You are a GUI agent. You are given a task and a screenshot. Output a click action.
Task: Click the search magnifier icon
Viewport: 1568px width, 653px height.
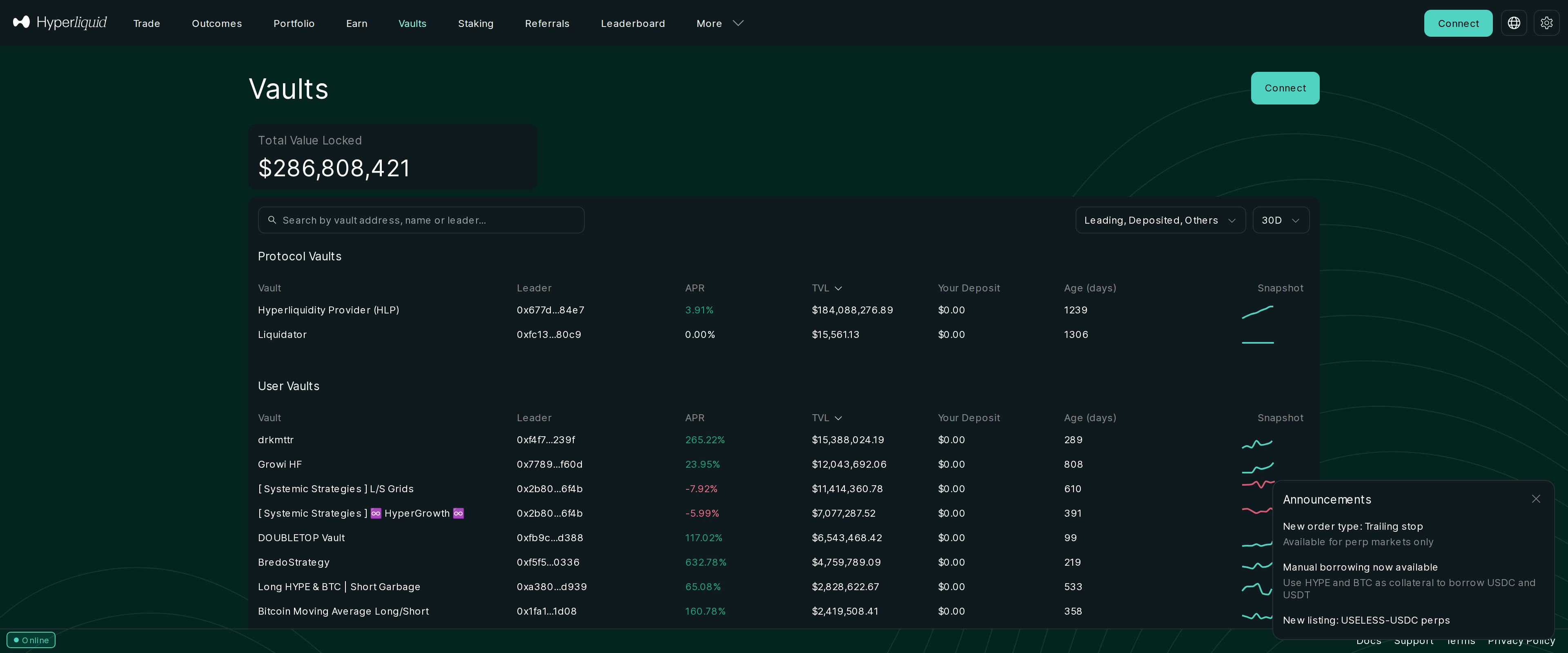click(272, 220)
